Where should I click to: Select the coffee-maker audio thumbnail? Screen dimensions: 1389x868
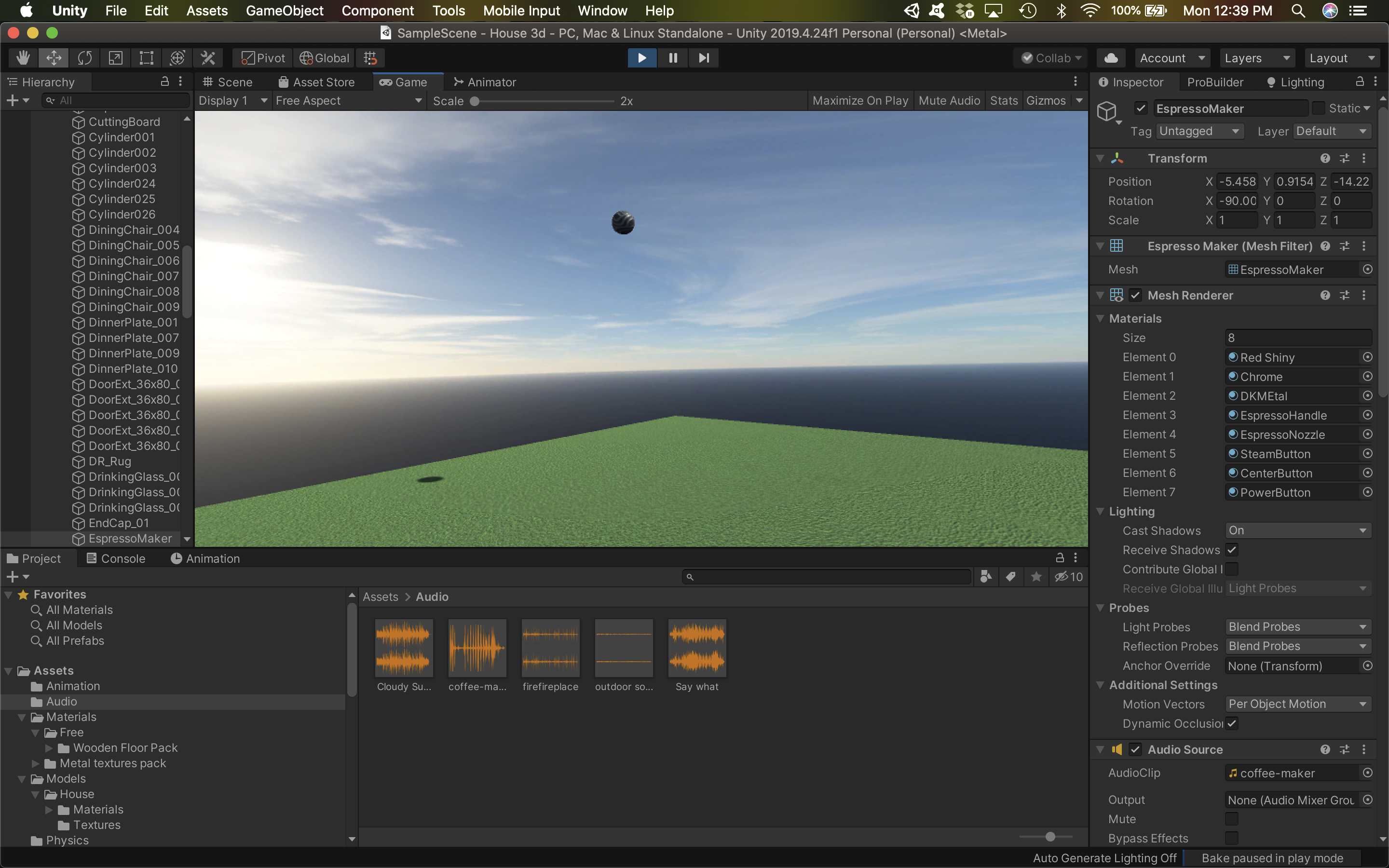coord(477,648)
